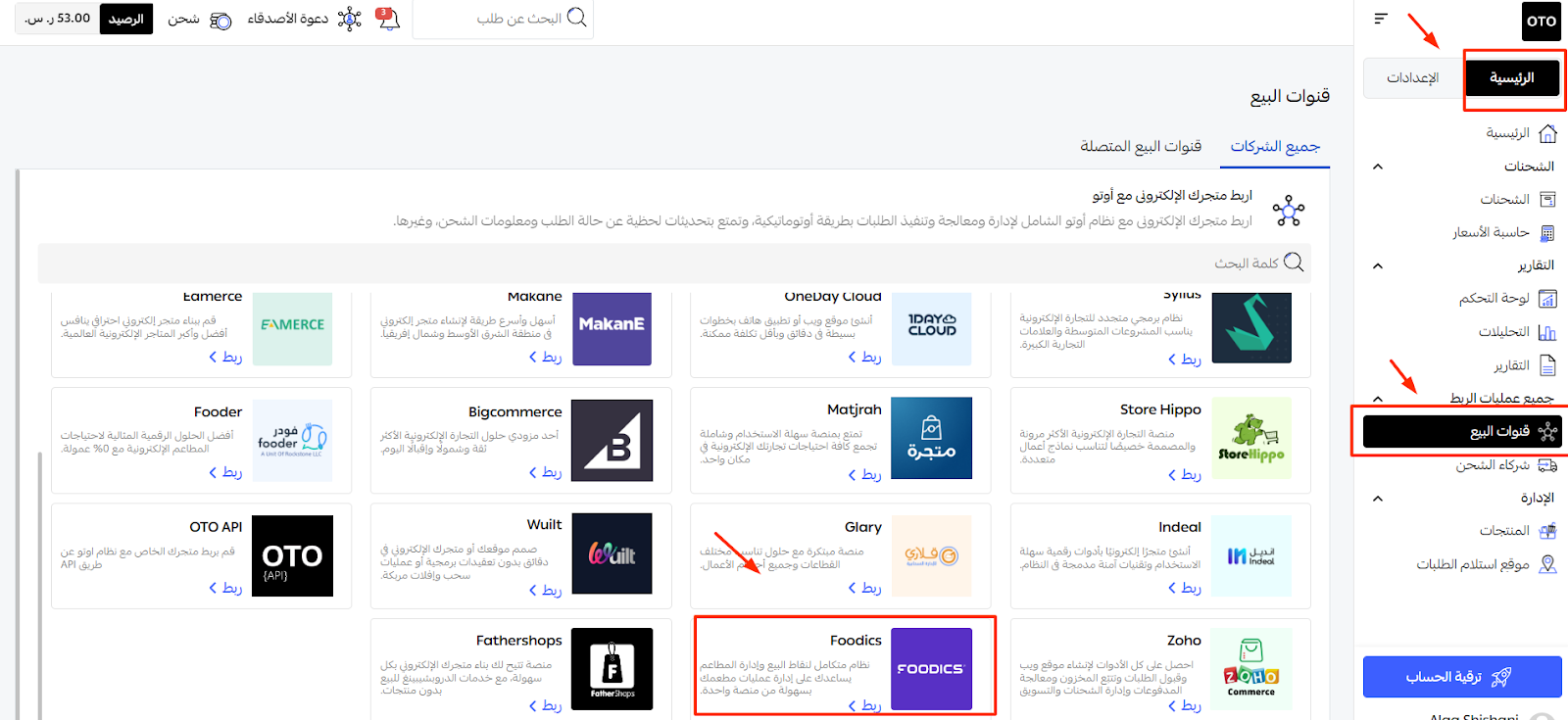Collapse the الإدارة sidebar section

(1378, 498)
